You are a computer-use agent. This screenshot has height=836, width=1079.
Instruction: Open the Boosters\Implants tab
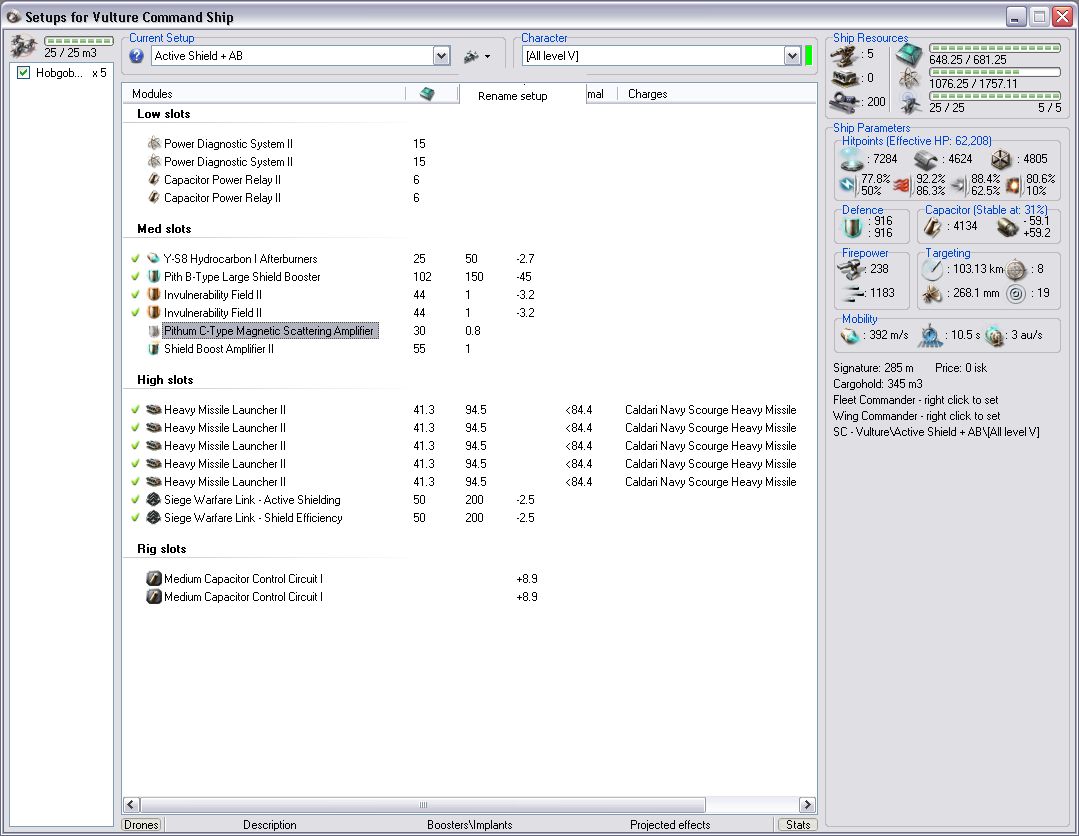(x=469, y=824)
